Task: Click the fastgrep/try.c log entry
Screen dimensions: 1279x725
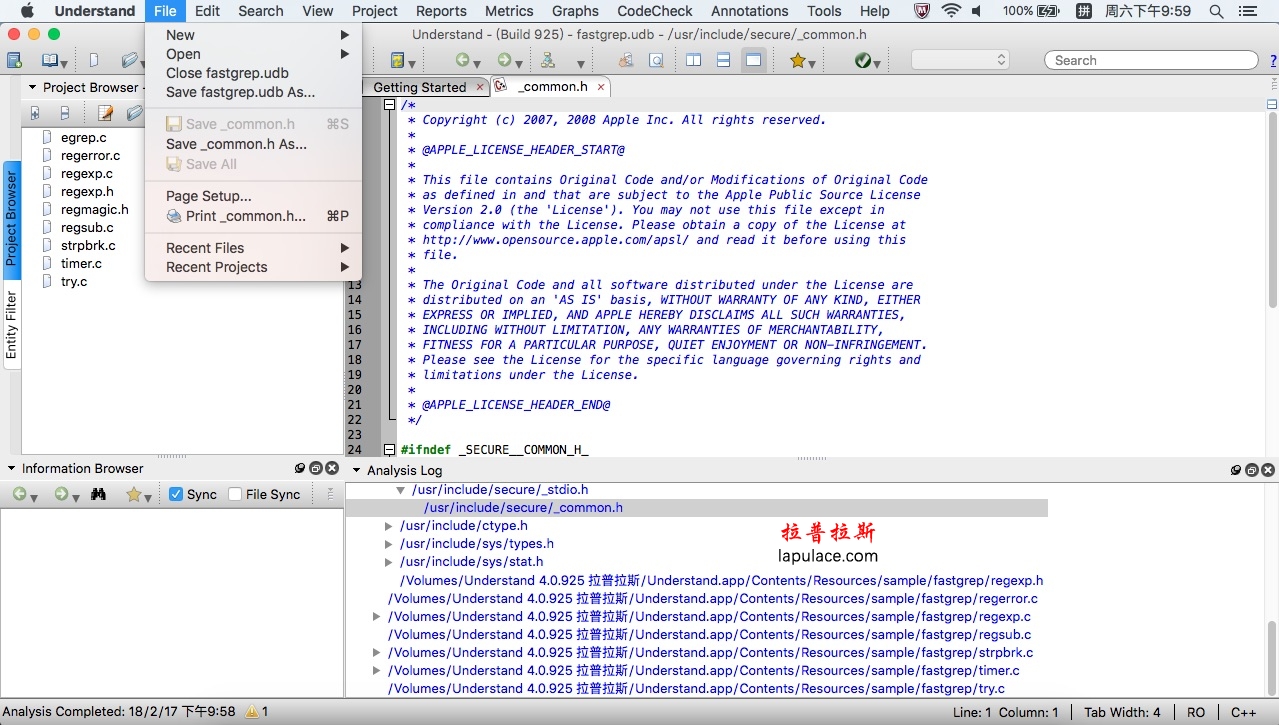Action: click(696, 688)
